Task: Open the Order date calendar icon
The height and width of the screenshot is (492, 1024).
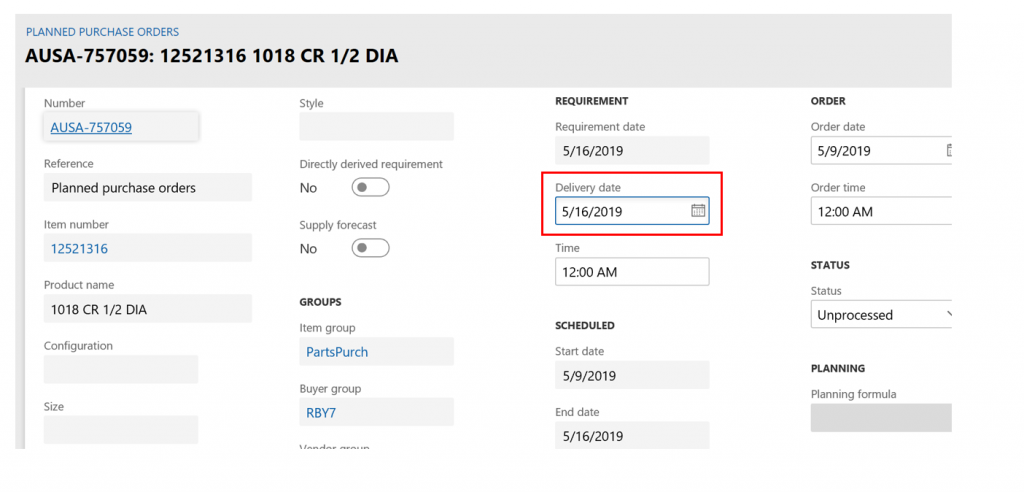Action: point(948,150)
